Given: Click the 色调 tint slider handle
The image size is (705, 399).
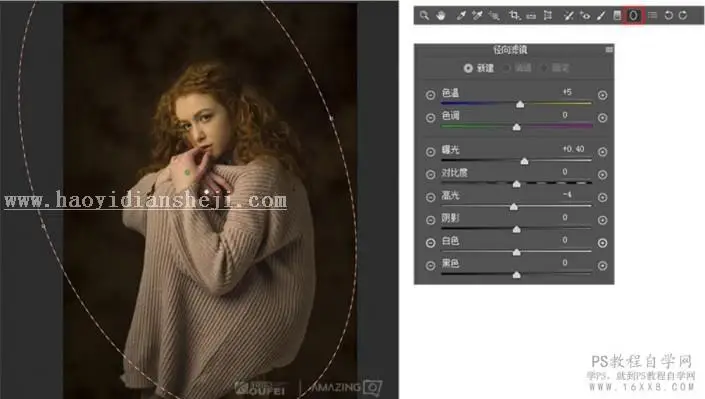Looking at the screenshot, I should (517, 127).
